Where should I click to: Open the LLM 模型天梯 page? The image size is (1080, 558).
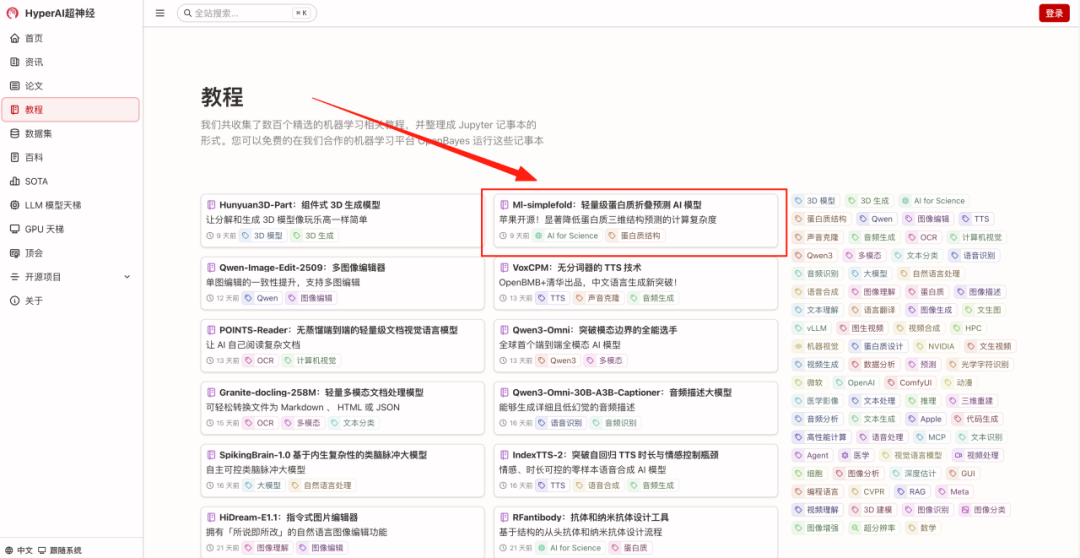pos(52,205)
